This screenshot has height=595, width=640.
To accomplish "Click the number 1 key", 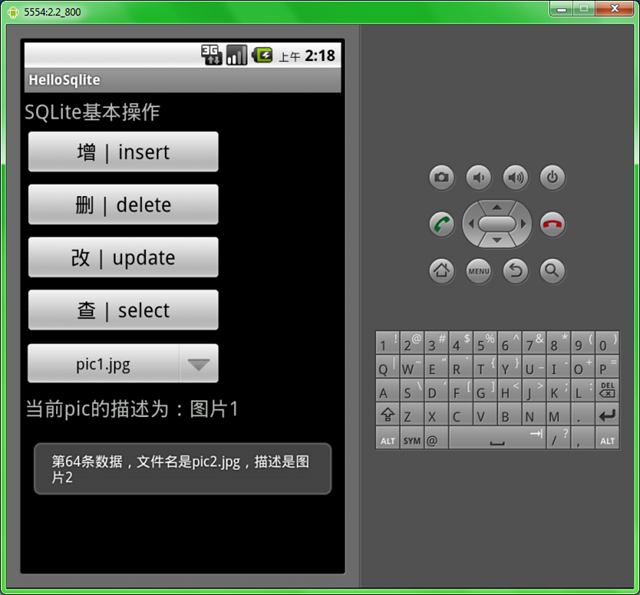I will (388, 343).
